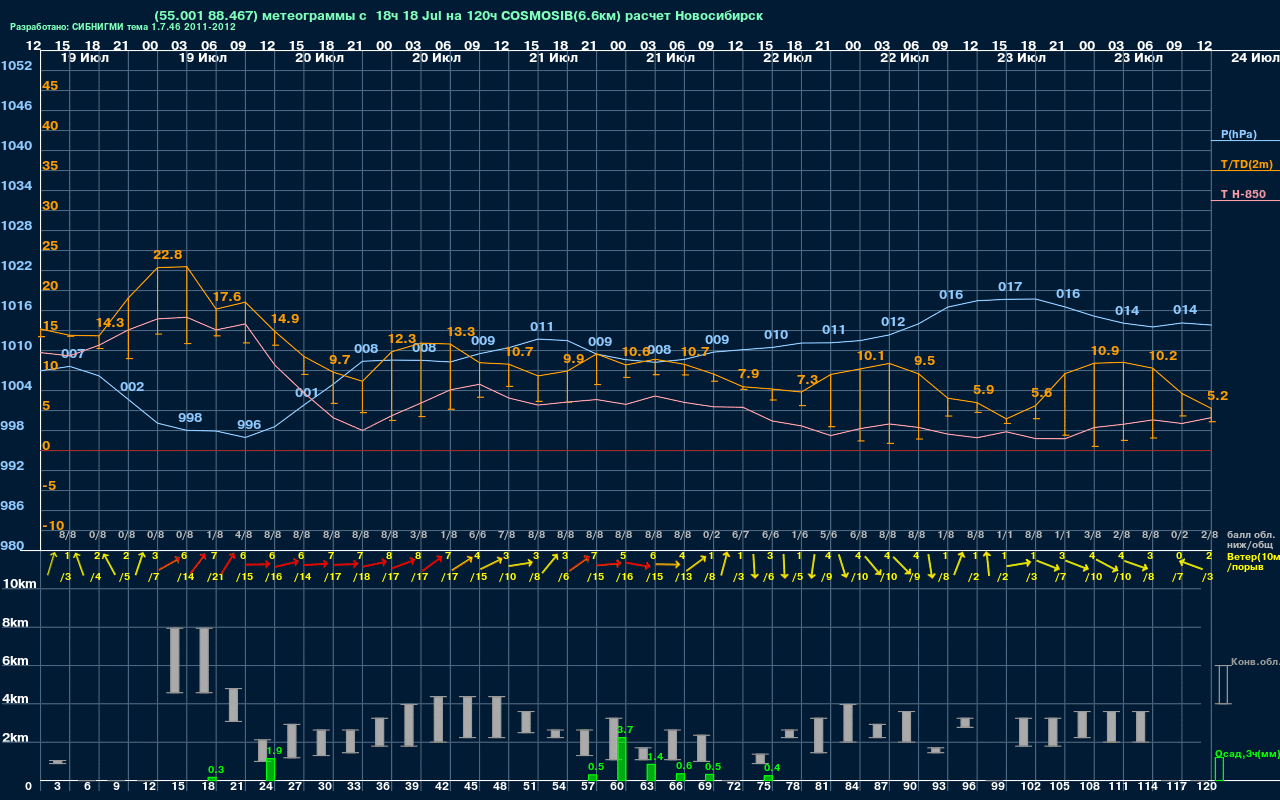
Task: Click the cloud bar at hour 84
Action: (848, 723)
